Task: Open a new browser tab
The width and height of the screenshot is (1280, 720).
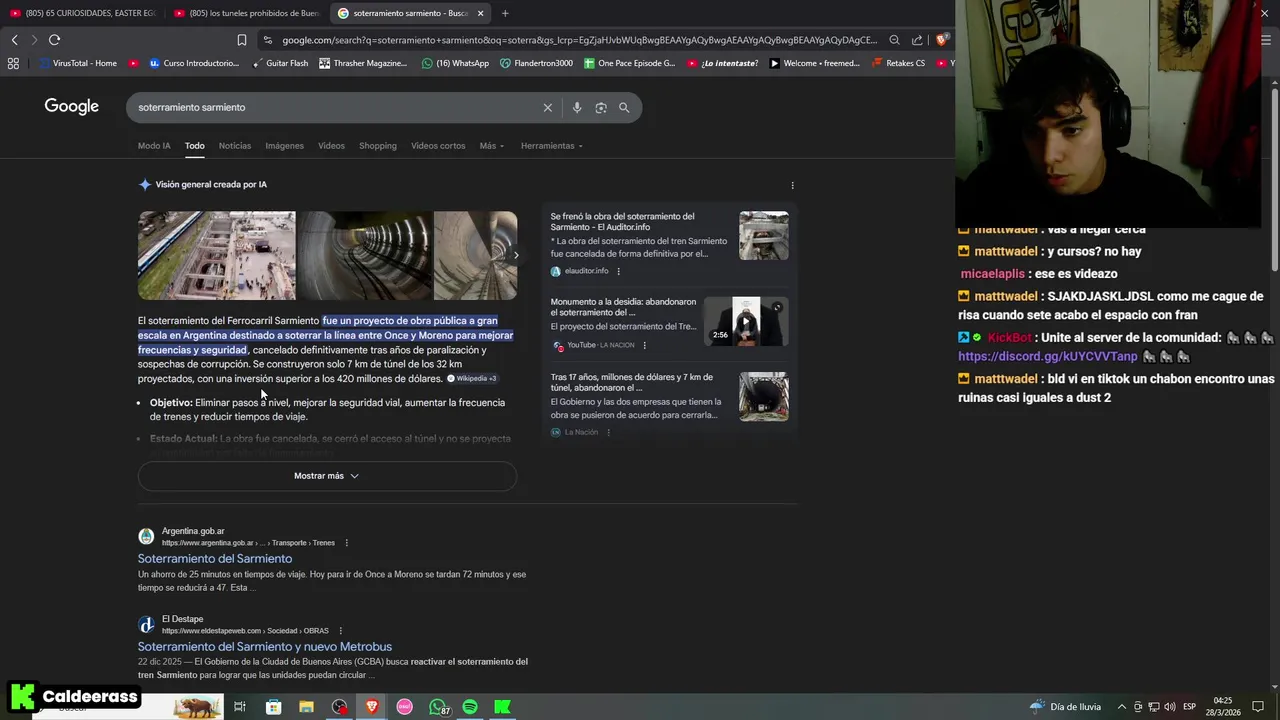Action: click(505, 13)
